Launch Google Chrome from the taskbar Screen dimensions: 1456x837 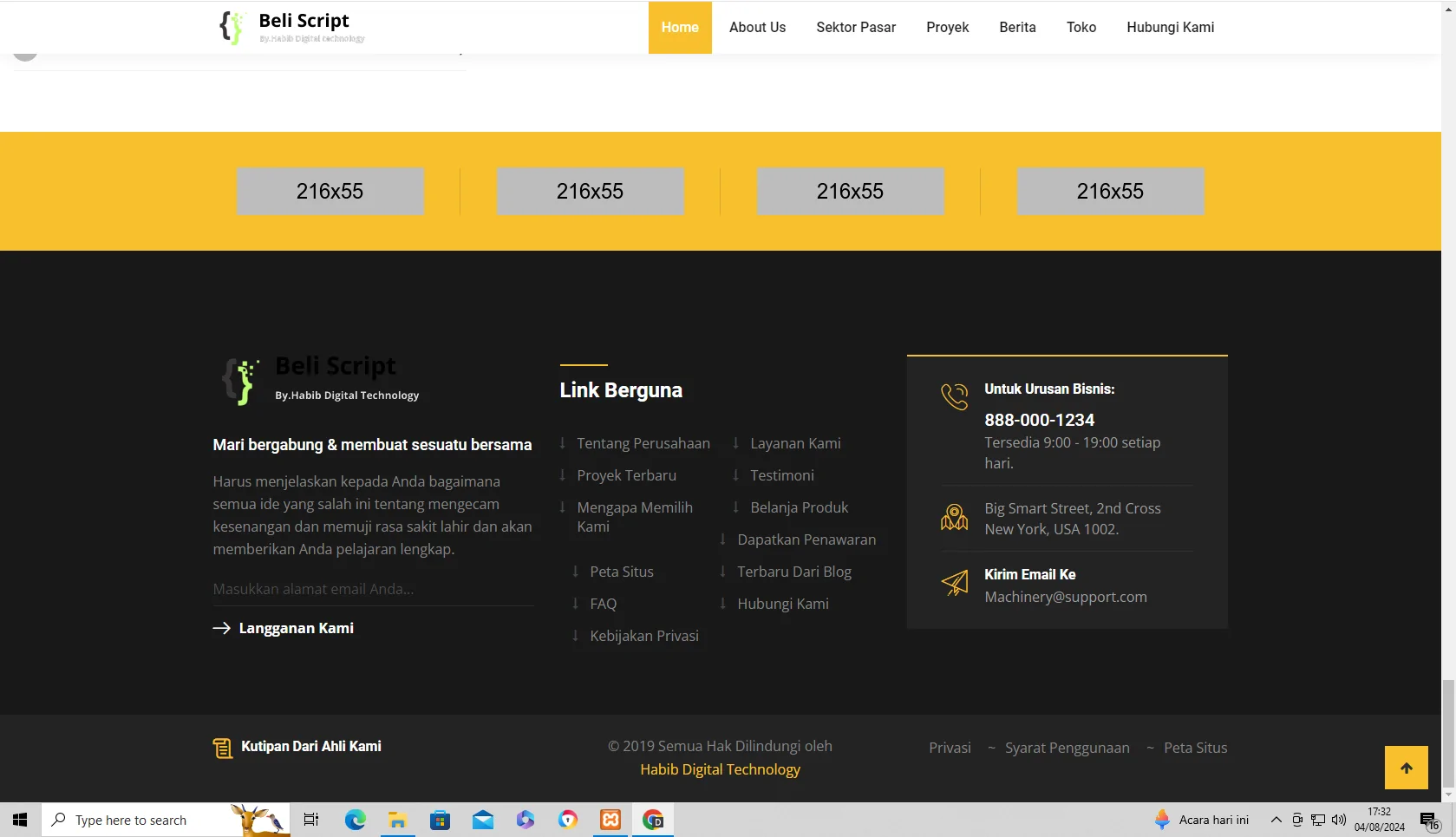tap(653, 819)
